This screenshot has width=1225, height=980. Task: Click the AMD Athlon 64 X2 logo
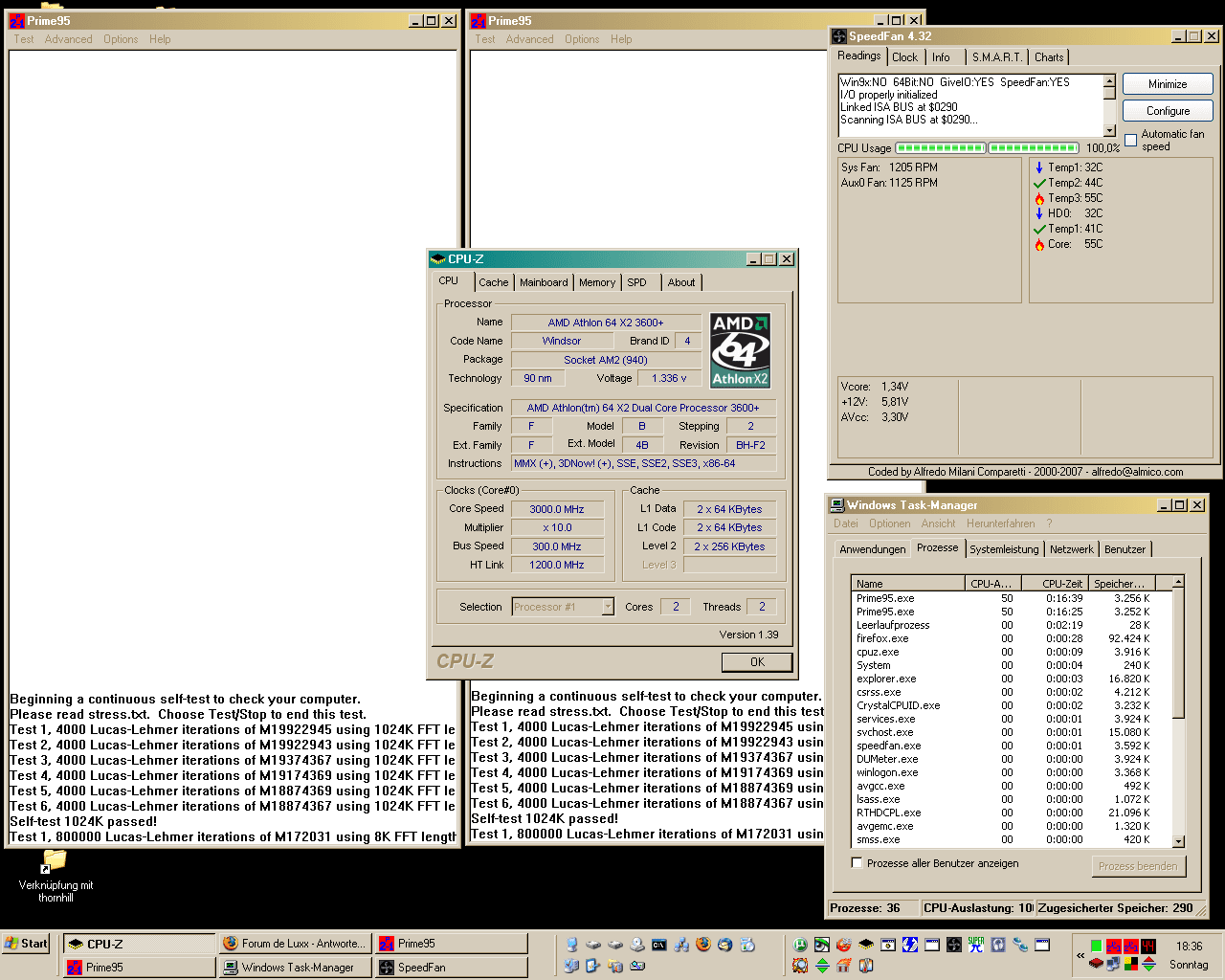[x=740, y=350]
